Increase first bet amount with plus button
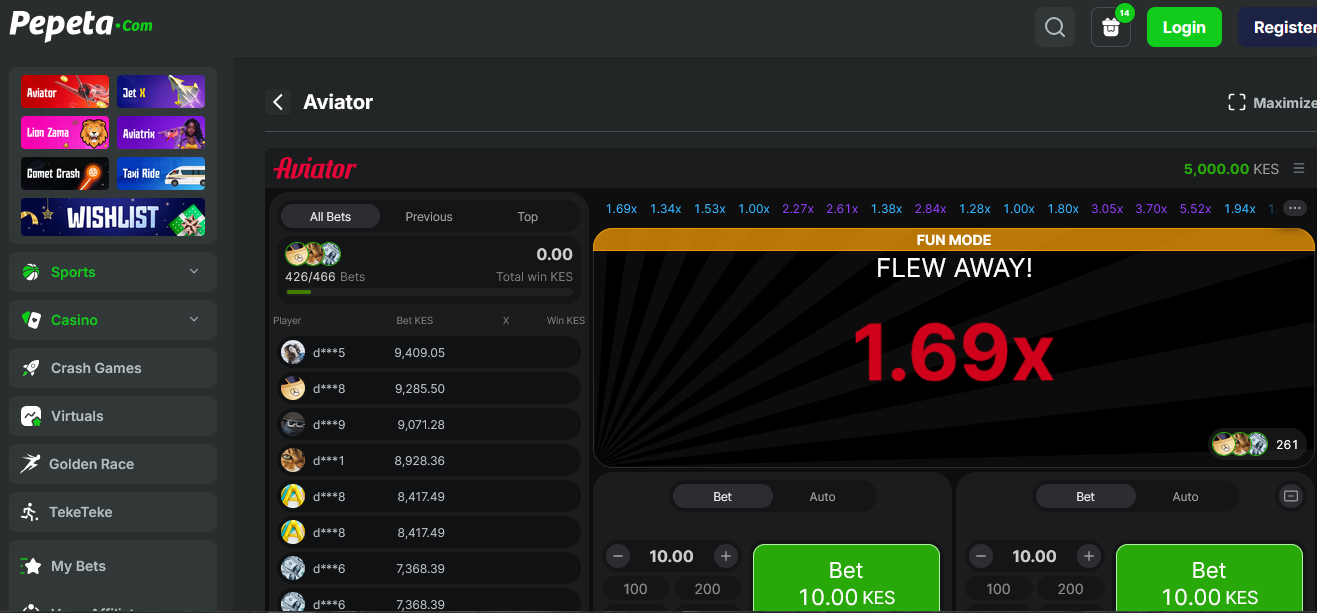1317x613 pixels. 726,556
